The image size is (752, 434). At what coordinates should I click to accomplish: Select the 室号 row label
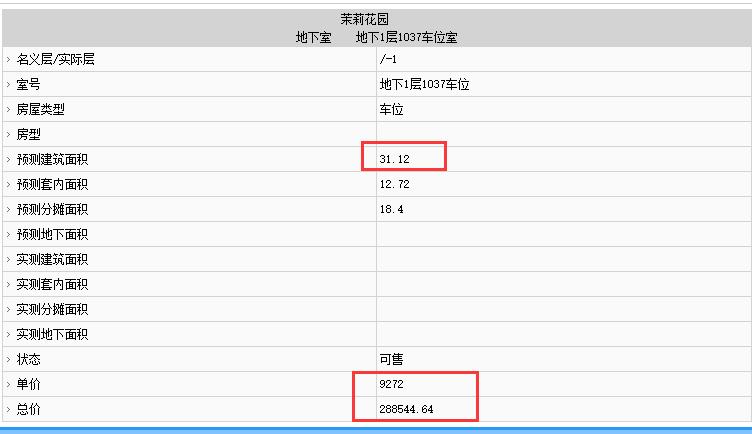[x=28, y=84]
